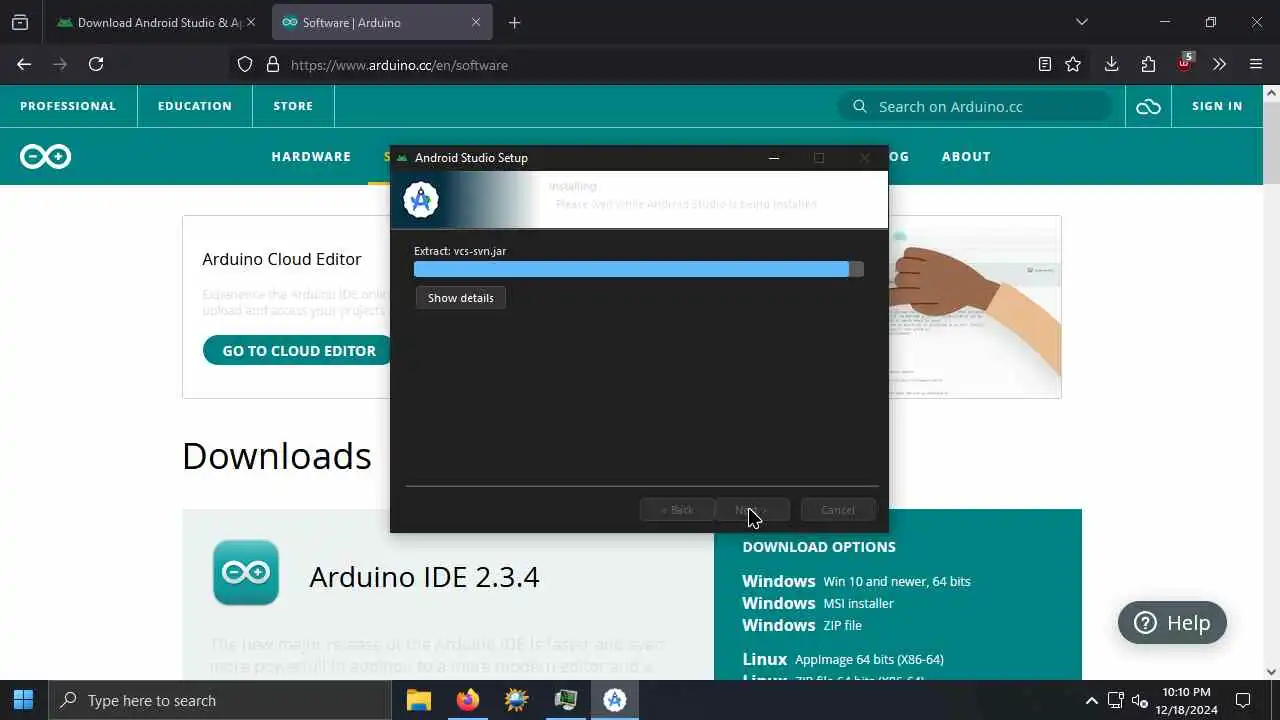Open the Arduino Cloud icon
1280x720 pixels.
(1148, 106)
